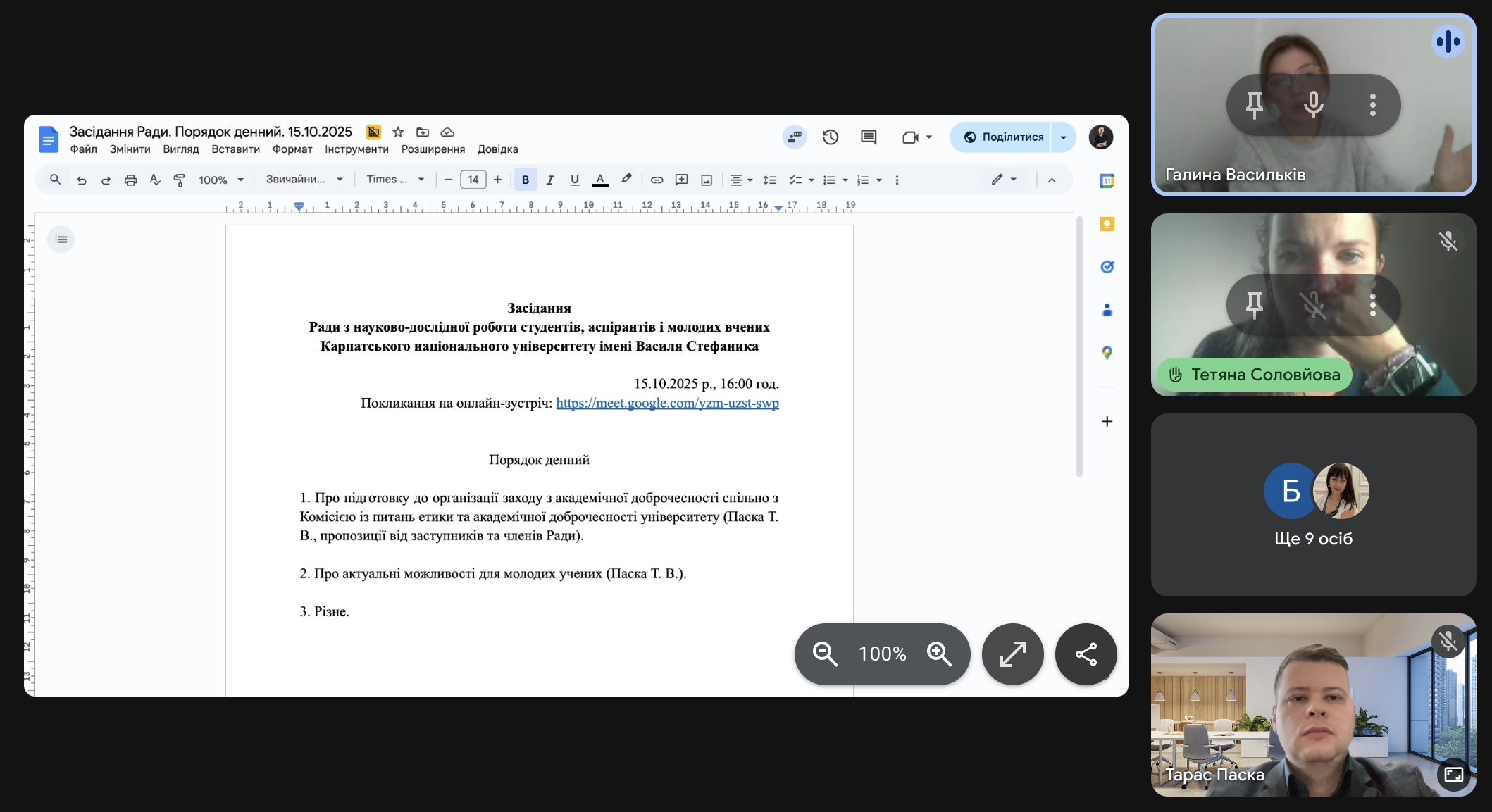The image size is (1492, 812).
Task: Open the Формат menu
Action: pos(292,149)
